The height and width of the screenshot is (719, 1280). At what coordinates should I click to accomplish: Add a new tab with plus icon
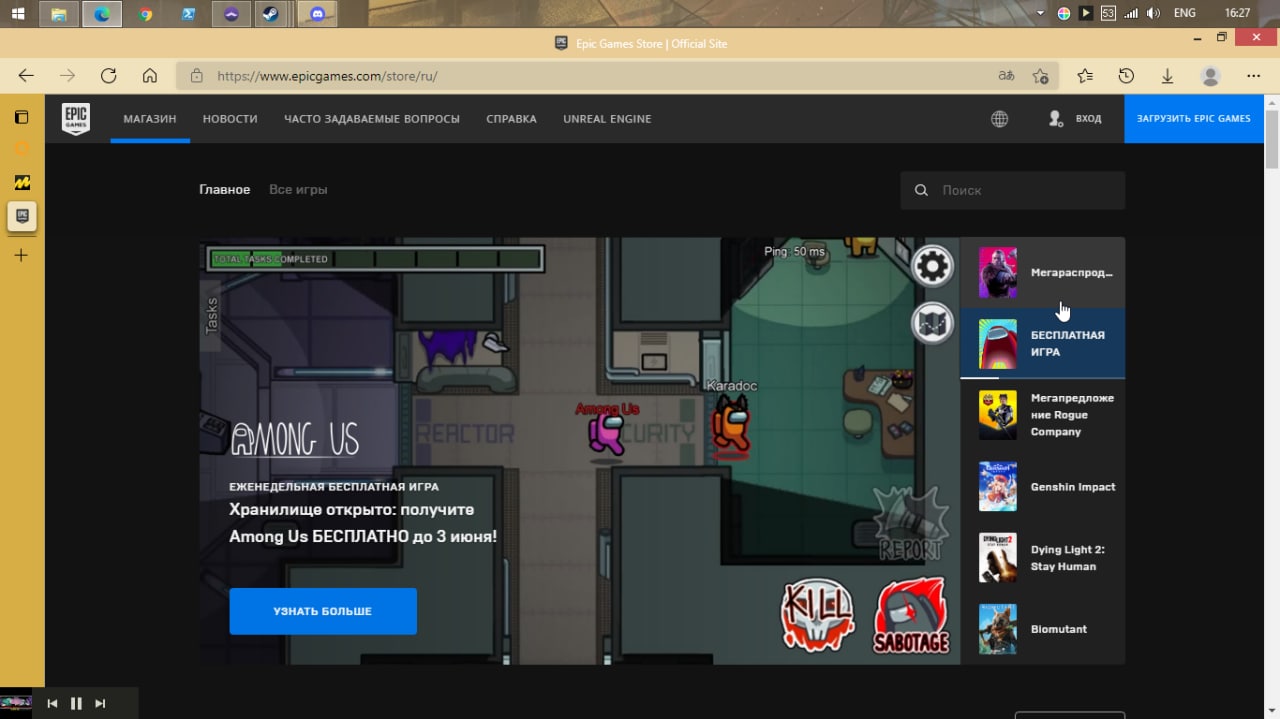(x=21, y=255)
